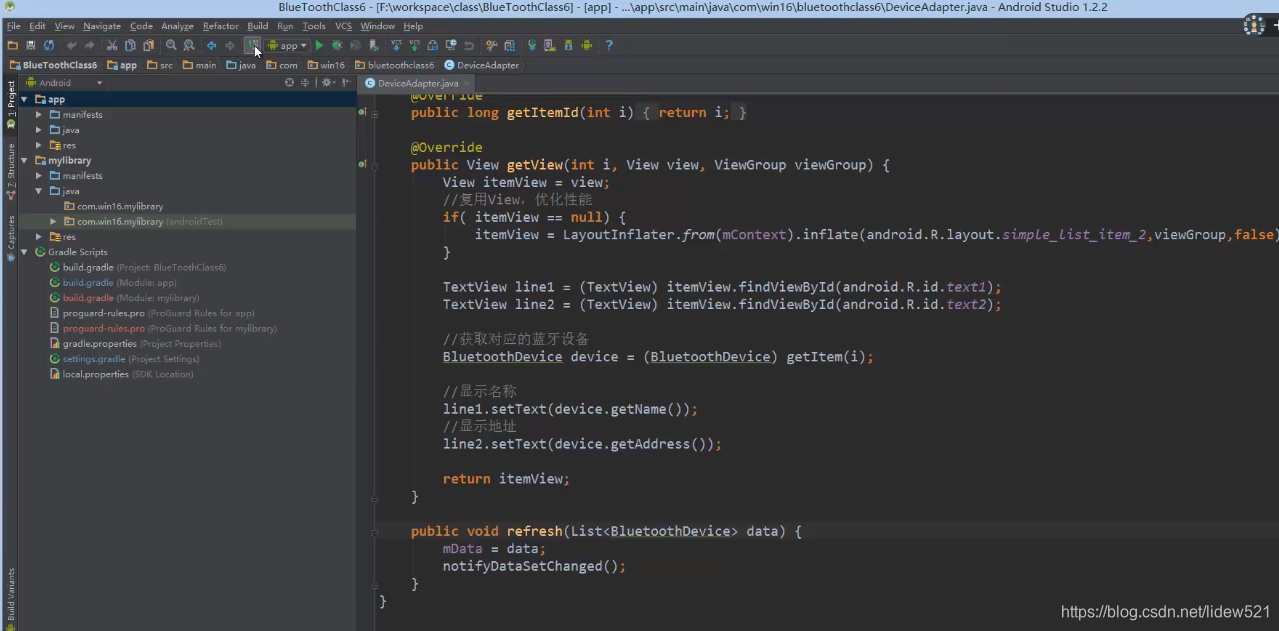This screenshot has width=1279, height=631.
Task: Click the Open folder toolbar icon
Action: click(12, 45)
